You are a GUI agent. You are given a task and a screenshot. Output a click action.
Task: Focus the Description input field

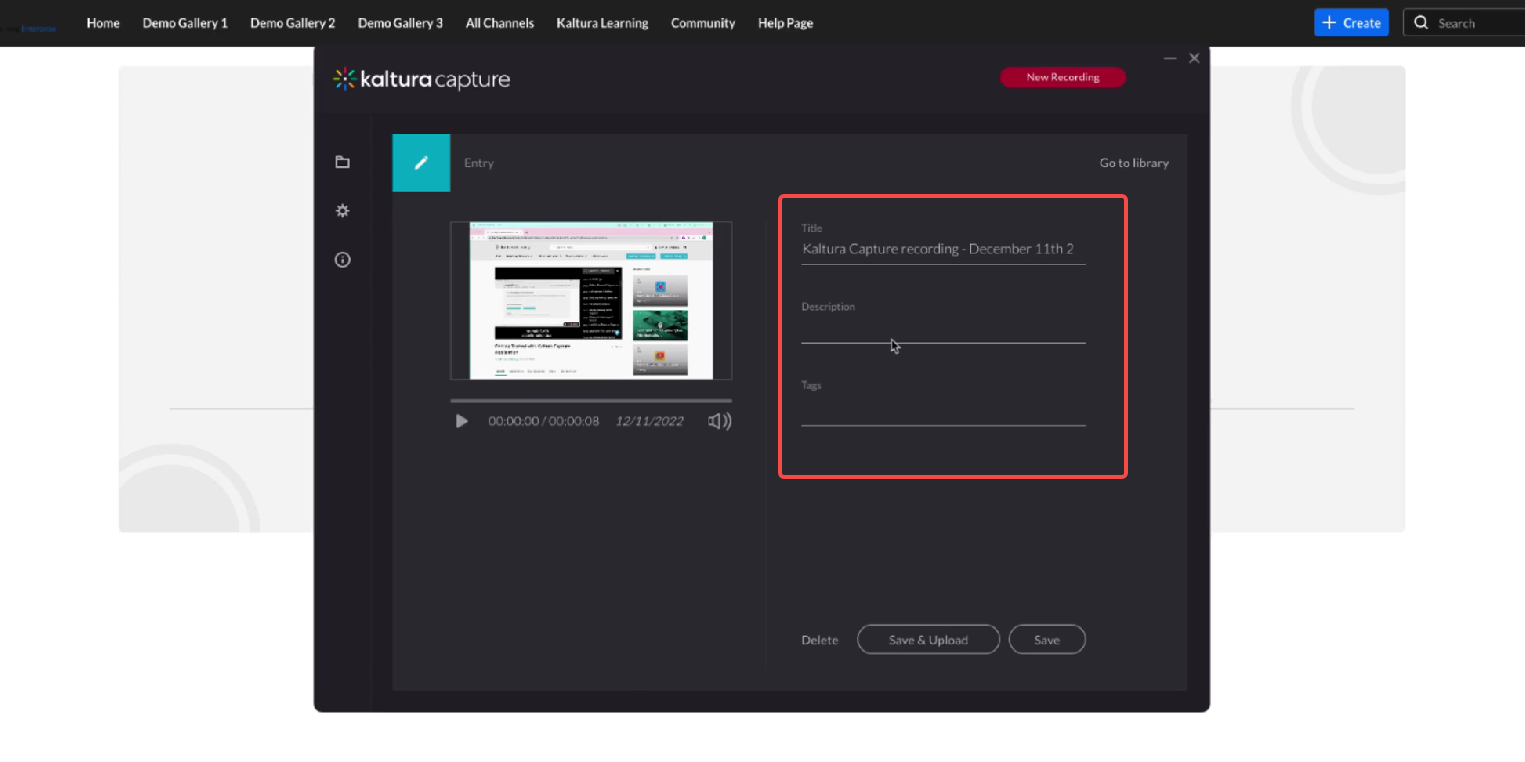point(943,330)
